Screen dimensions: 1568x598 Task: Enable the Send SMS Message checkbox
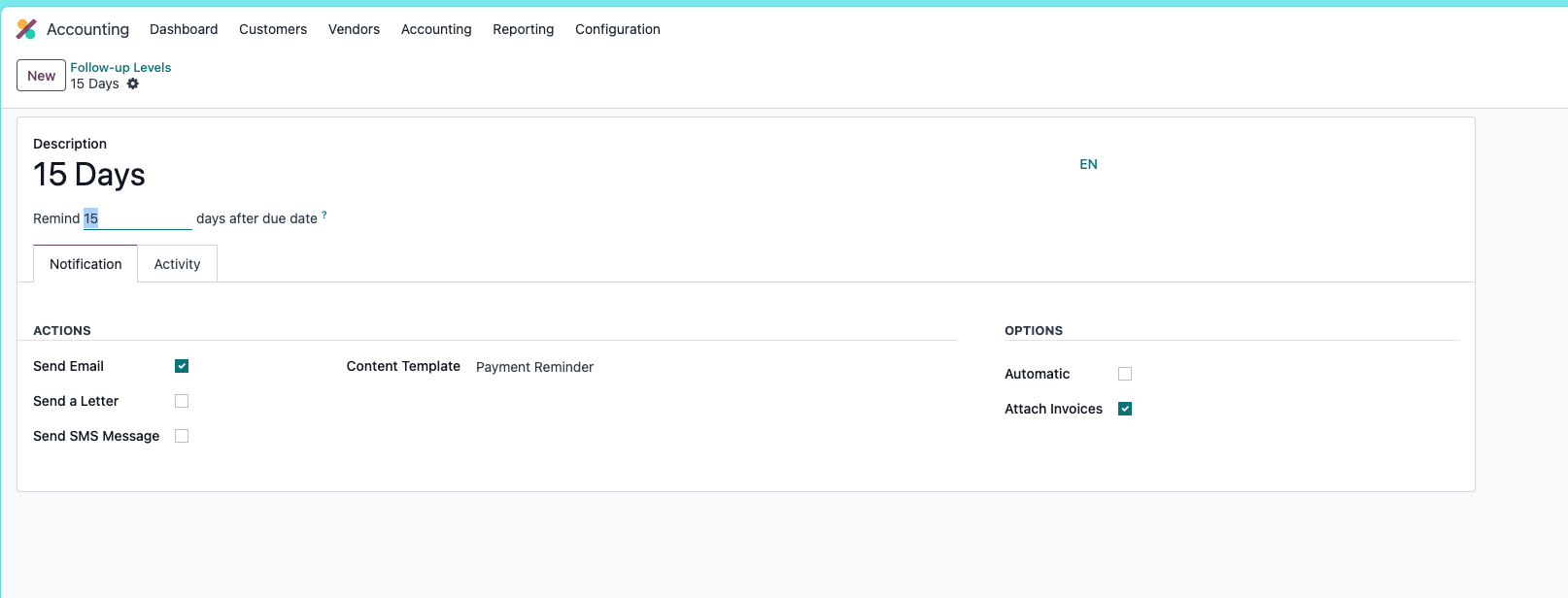coord(182,436)
